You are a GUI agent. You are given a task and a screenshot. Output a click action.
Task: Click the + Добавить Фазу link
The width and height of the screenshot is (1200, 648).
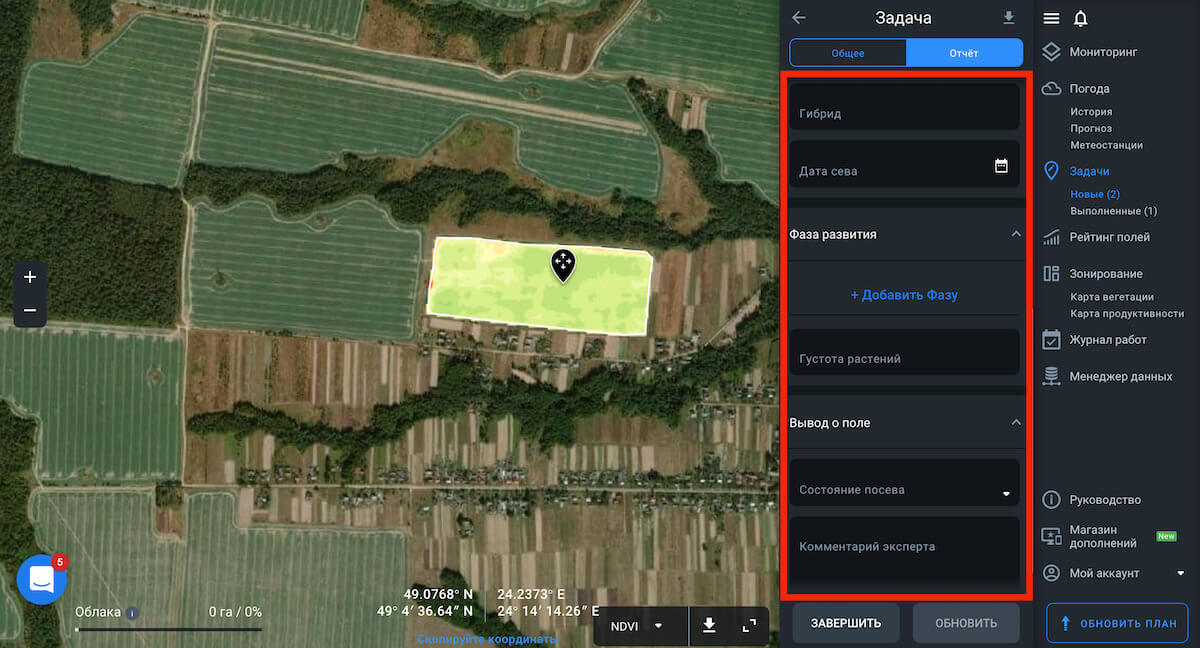pos(904,295)
